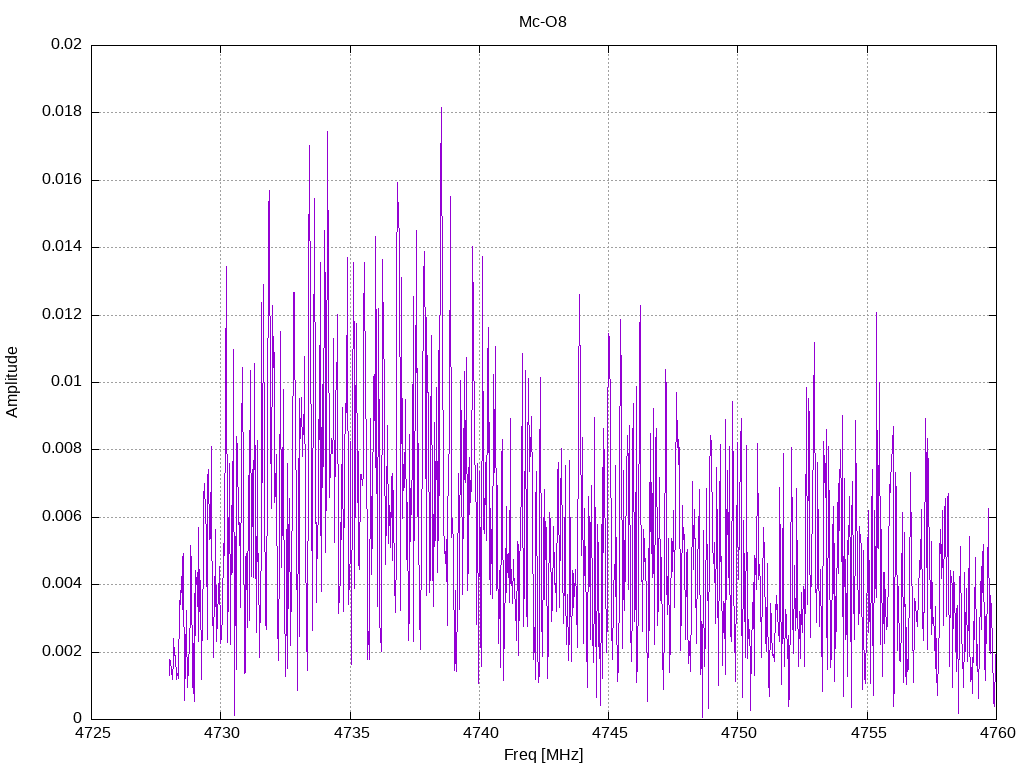The width and height of the screenshot is (1024, 768).
Task: Click the x-axis tick label 4745
Action: [609, 733]
